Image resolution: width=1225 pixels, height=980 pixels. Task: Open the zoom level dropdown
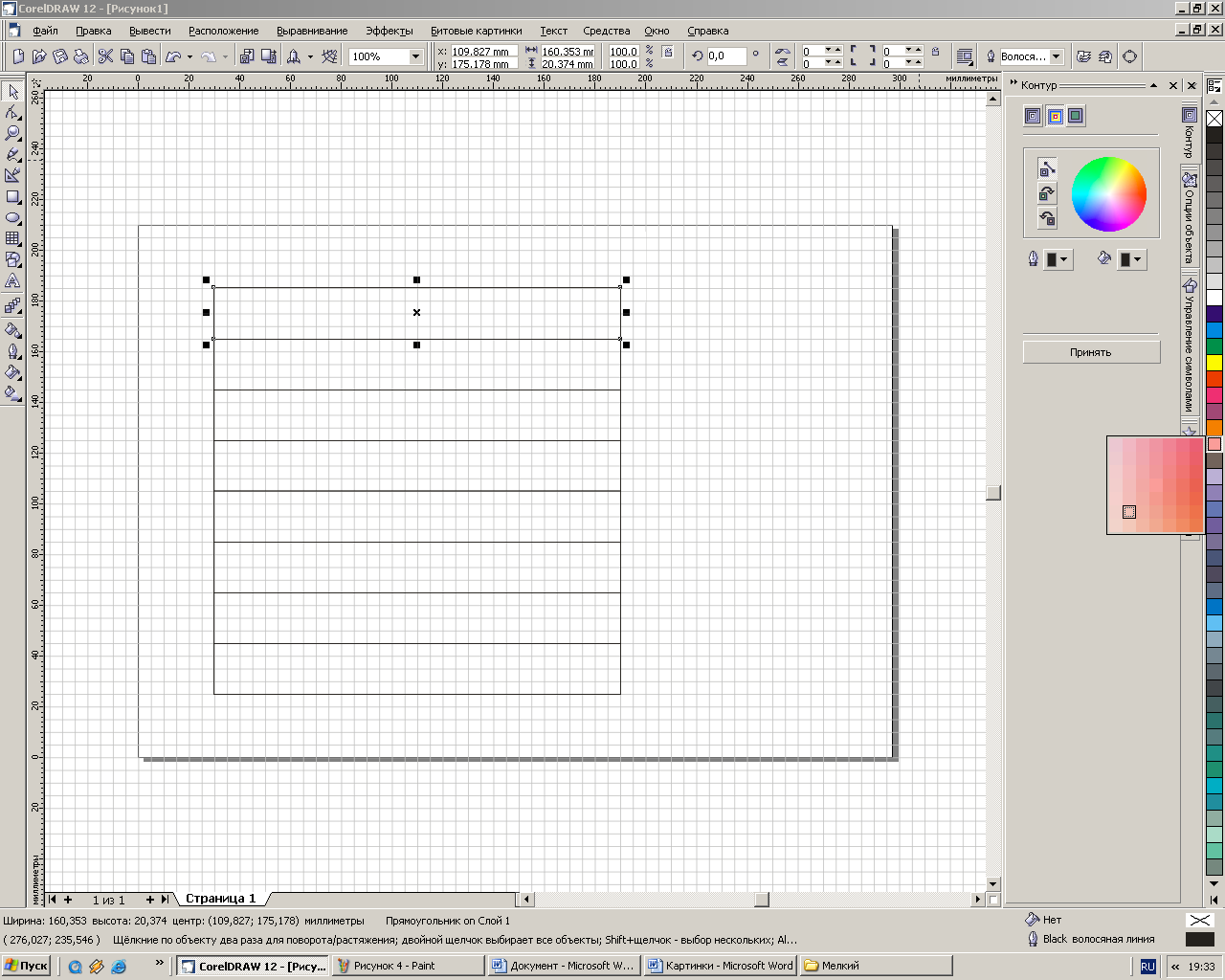(x=415, y=56)
